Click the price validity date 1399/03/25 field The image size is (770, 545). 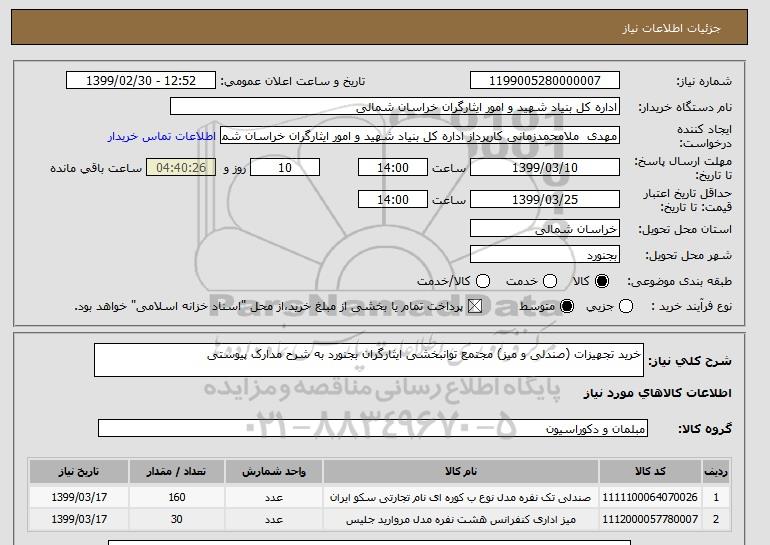click(545, 199)
